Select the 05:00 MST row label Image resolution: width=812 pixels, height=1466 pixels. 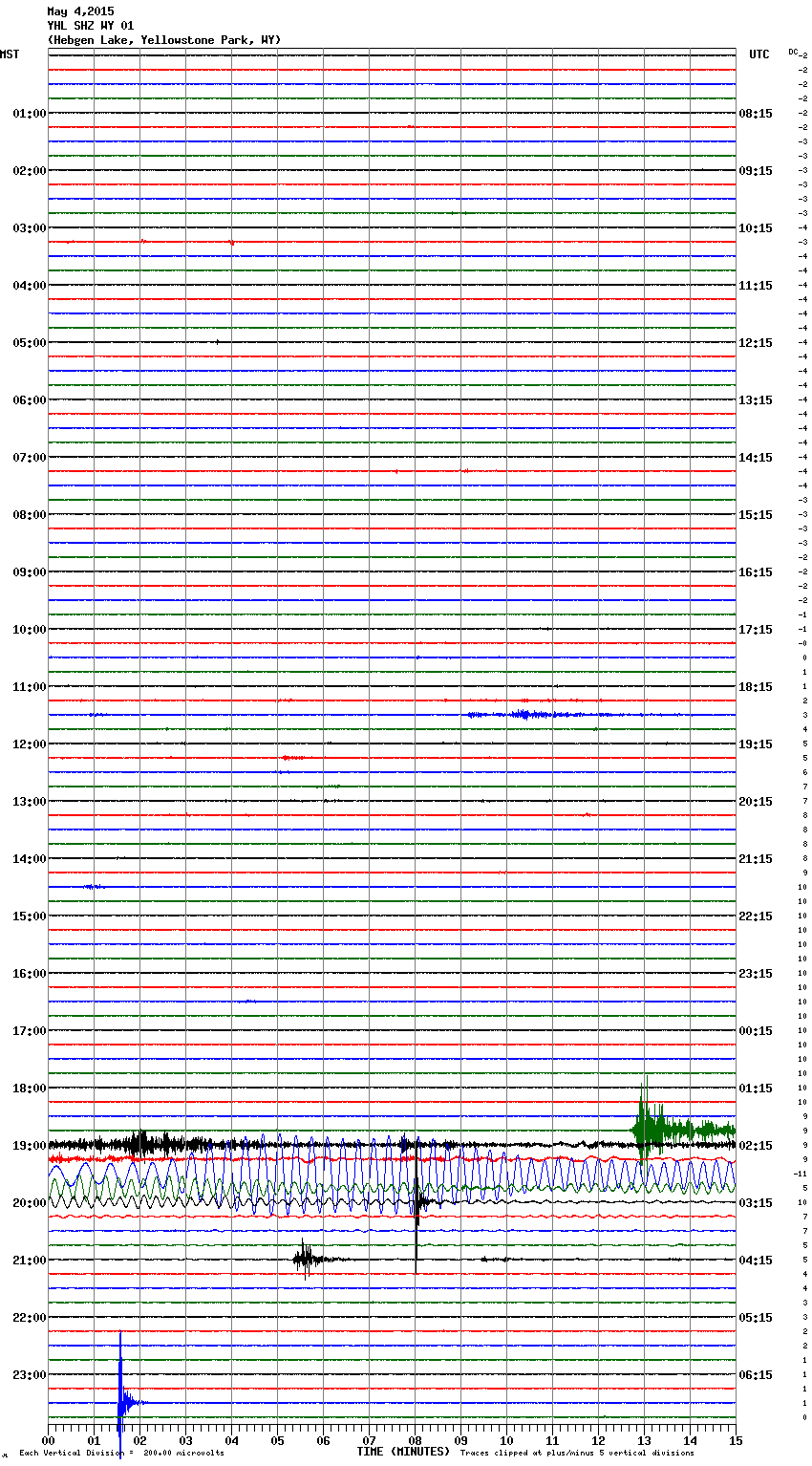pyautogui.click(x=30, y=343)
